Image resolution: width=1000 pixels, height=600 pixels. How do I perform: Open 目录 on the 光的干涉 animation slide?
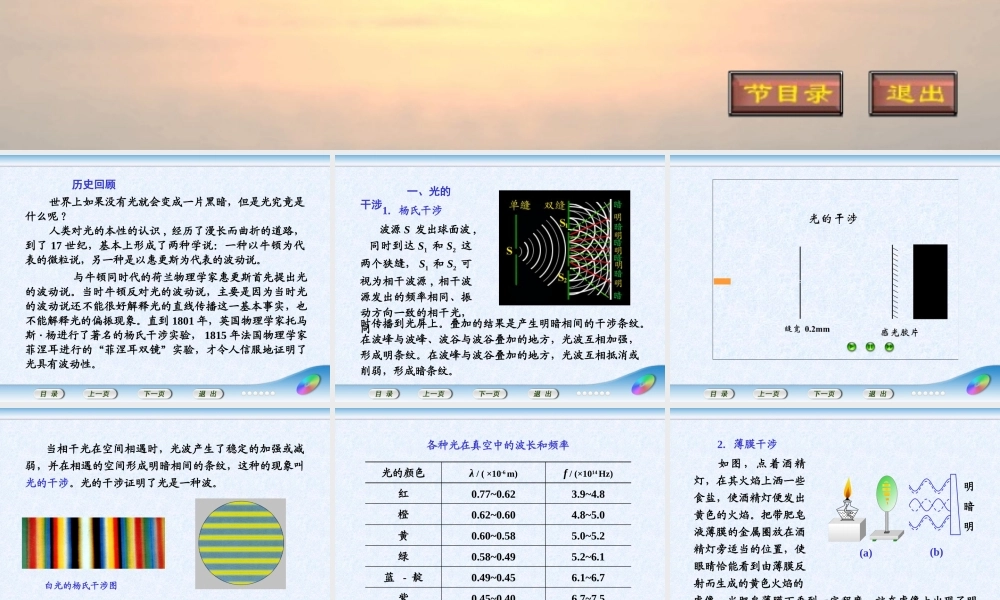point(719,393)
